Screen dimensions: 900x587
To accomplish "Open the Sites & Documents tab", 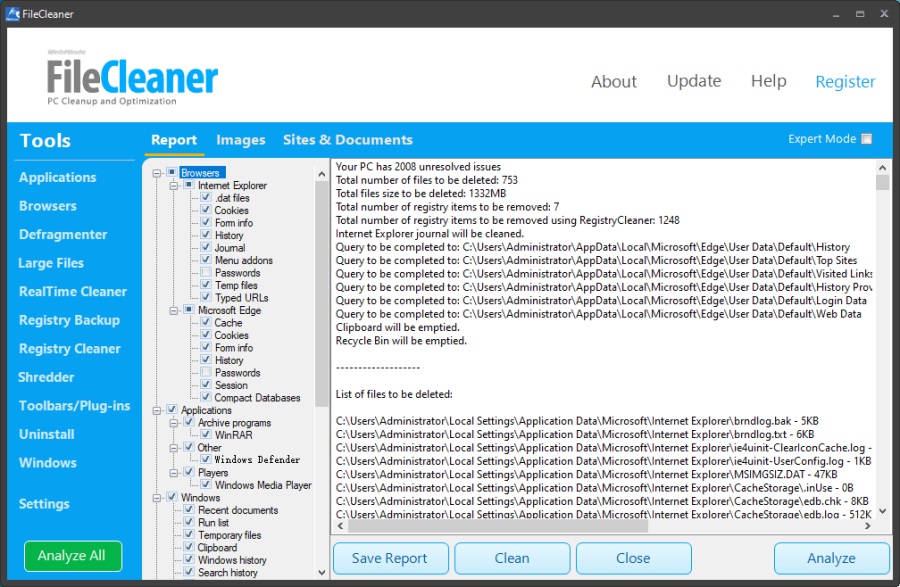I will (x=348, y=139).
